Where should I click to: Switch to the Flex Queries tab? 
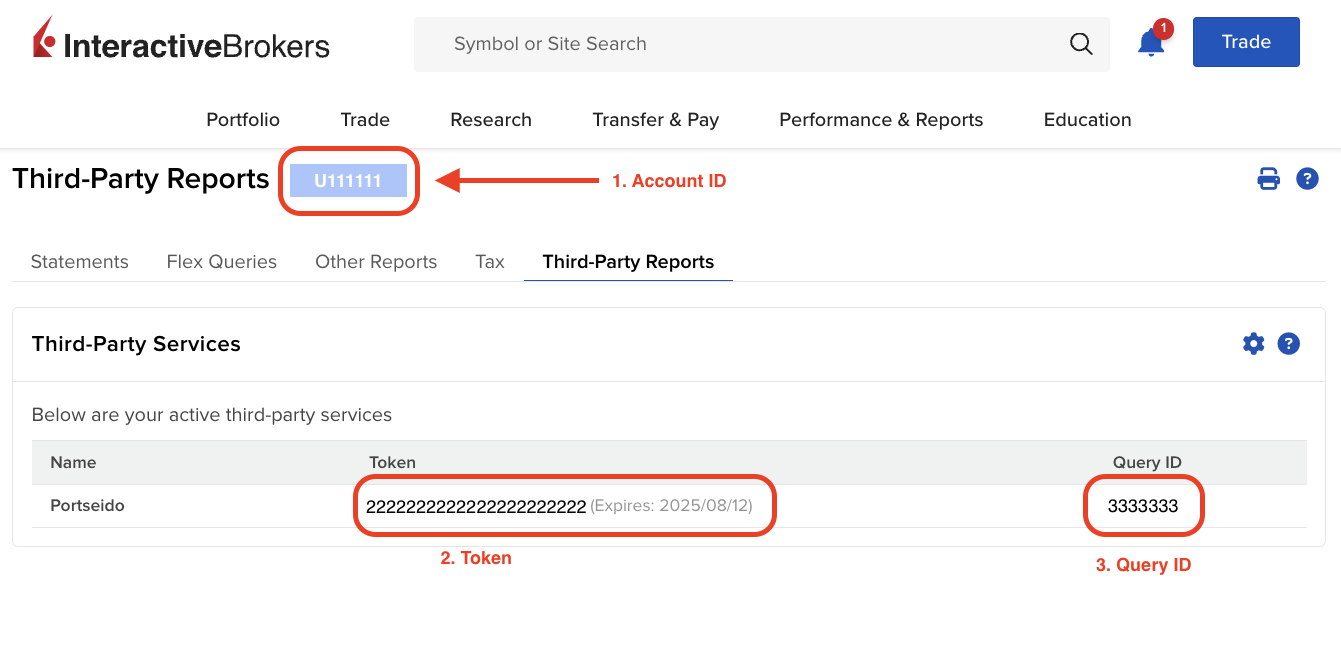(222, 262)
